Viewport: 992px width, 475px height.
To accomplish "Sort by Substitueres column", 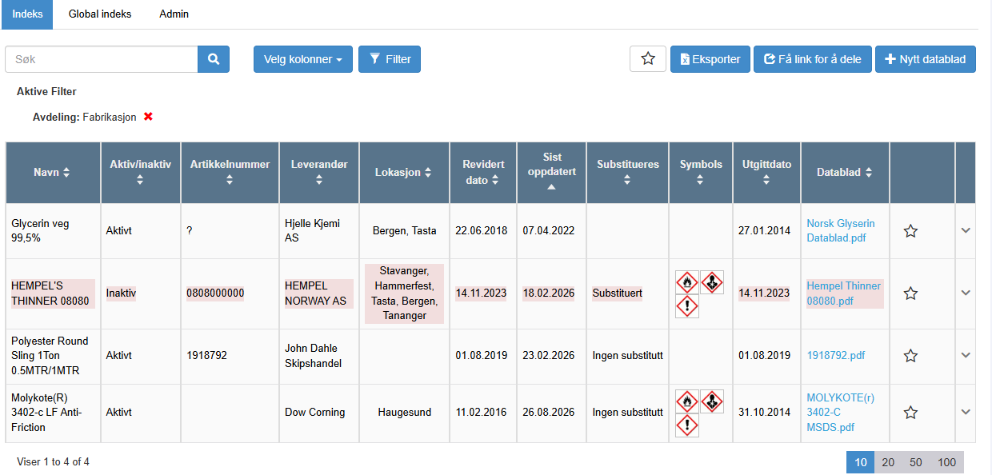I will (x=628, y=172).
